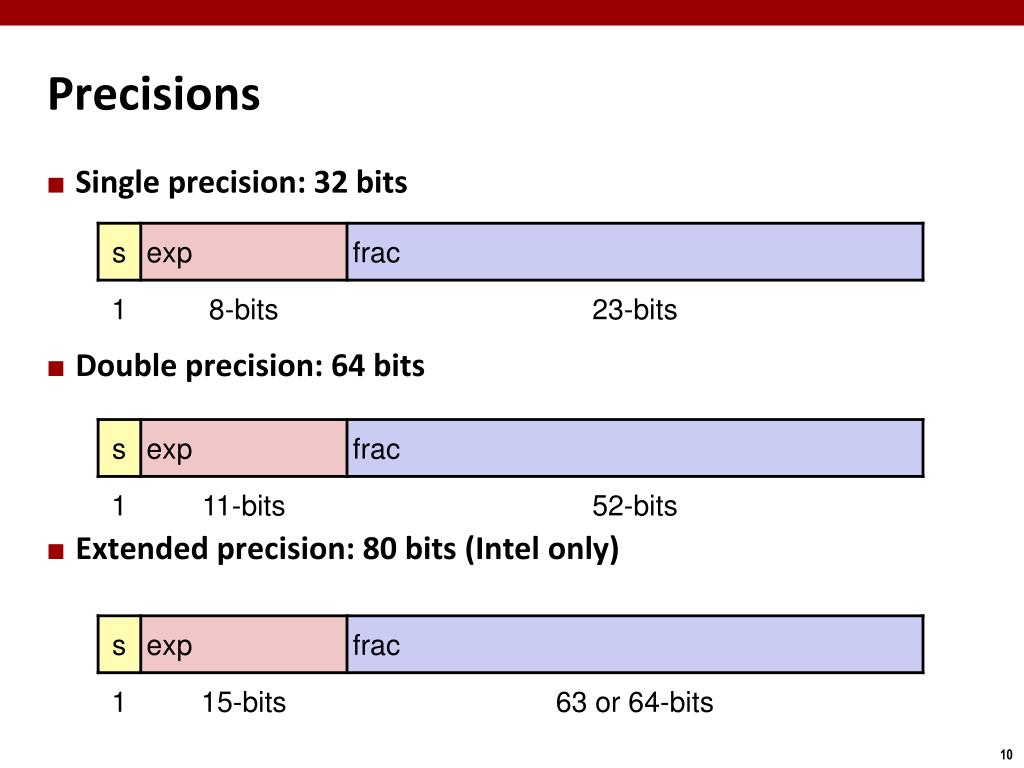This screenshot has height=768, width=1024.
Task: Click the yellow sign box in single precision
Action: point(119,253)
